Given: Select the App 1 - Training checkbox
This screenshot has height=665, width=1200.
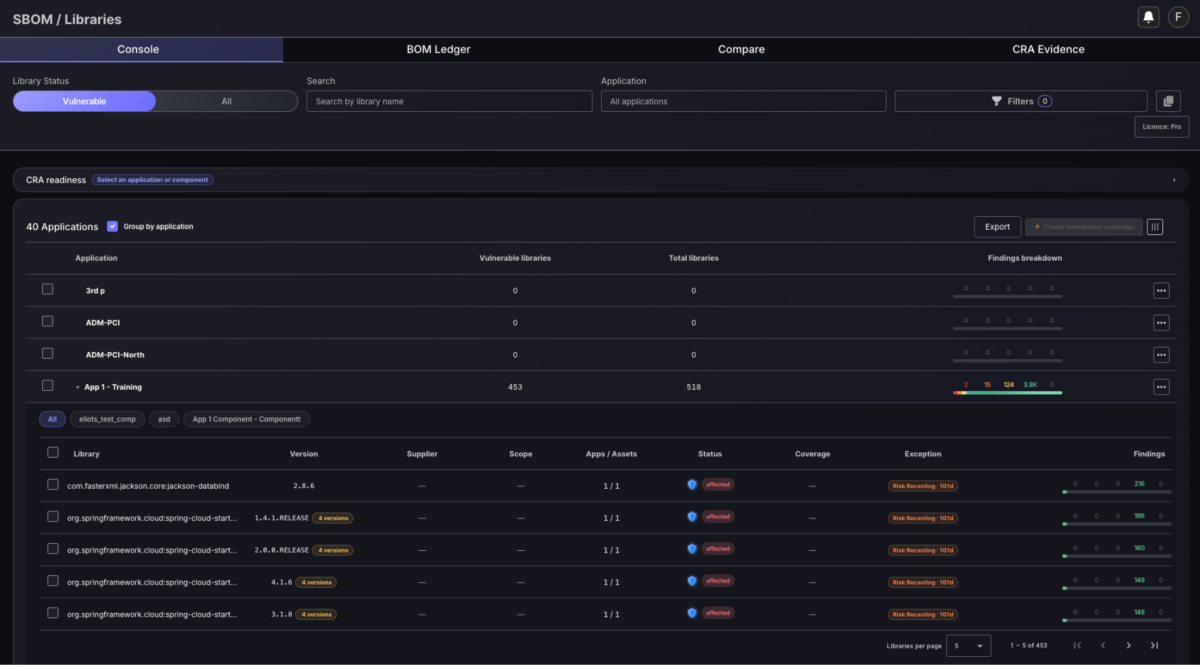Looking at the screenshot, I should click(x=47, y=385).
